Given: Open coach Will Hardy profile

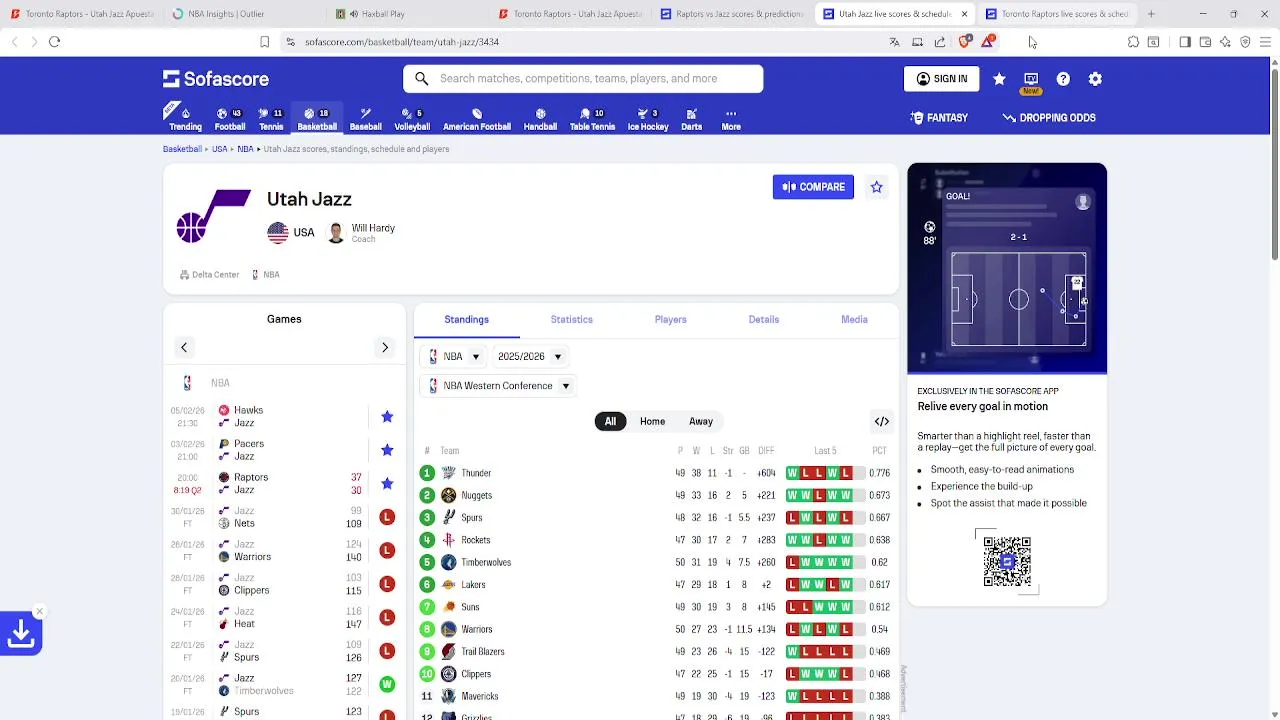Looking at the screenshot, I should tap(363, 232).
